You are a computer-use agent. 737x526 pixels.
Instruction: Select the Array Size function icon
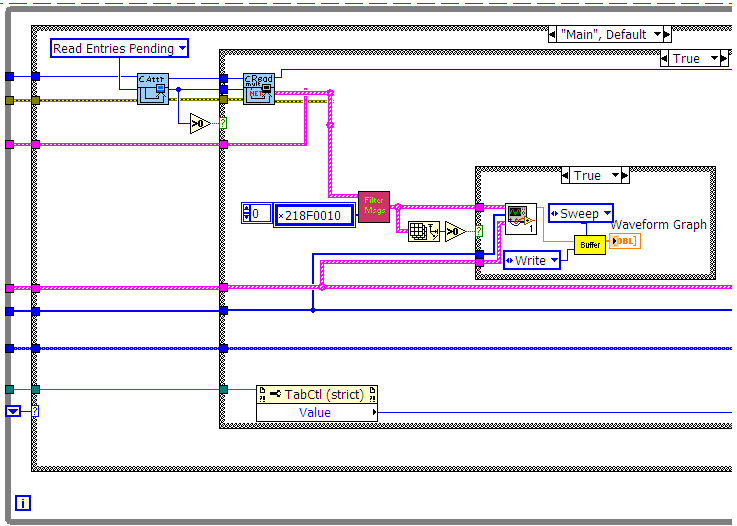pyautogui.click(x=423, y=231)
